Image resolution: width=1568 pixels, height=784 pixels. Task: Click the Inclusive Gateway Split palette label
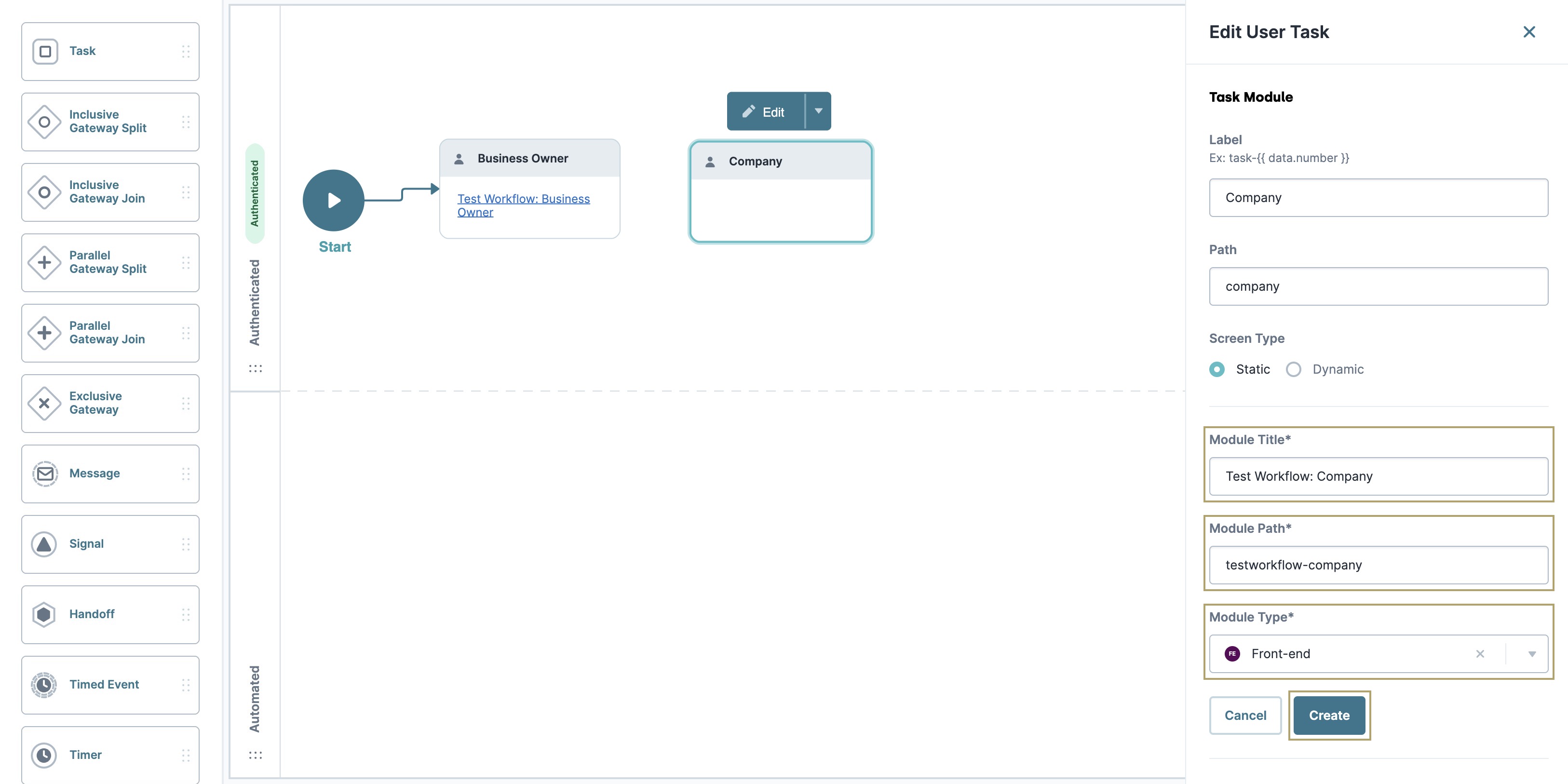point(108,121)
